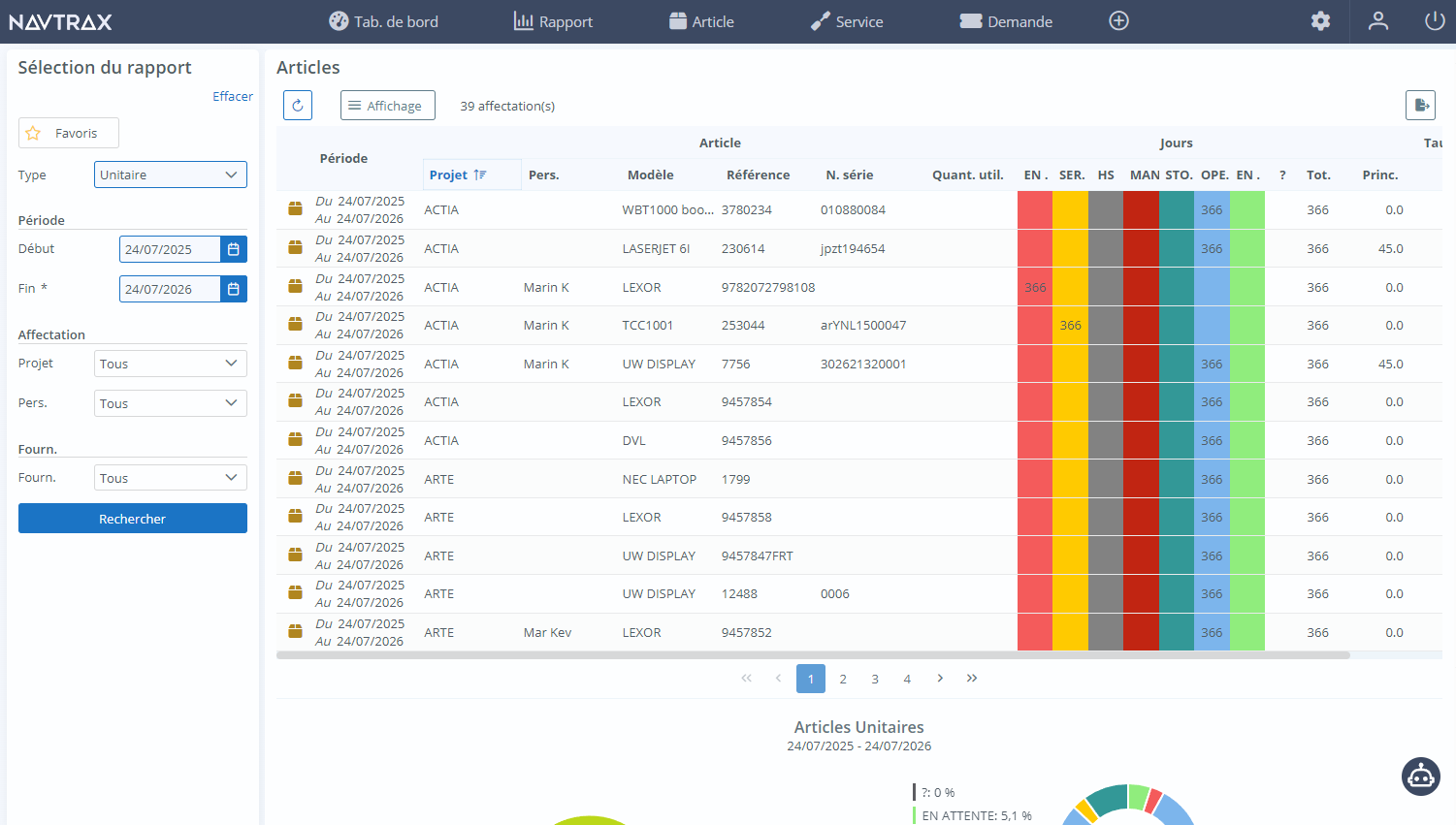Click the 39 affectation(s) count text

tap(507, 106)
